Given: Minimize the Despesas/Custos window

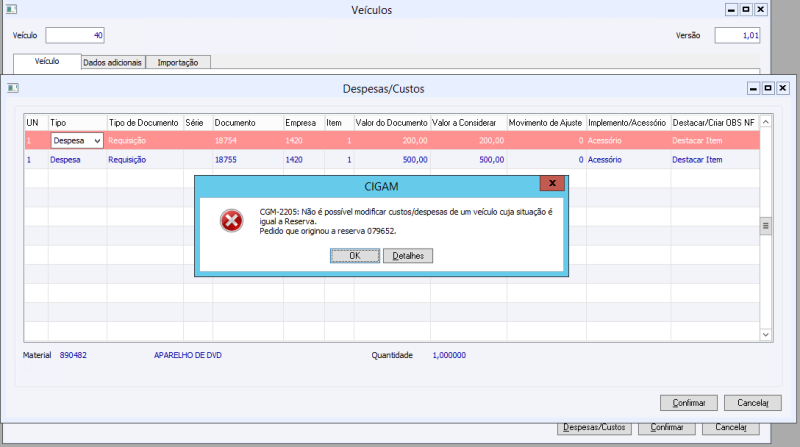Looking at the screenshot, I should tap(753, 88).
